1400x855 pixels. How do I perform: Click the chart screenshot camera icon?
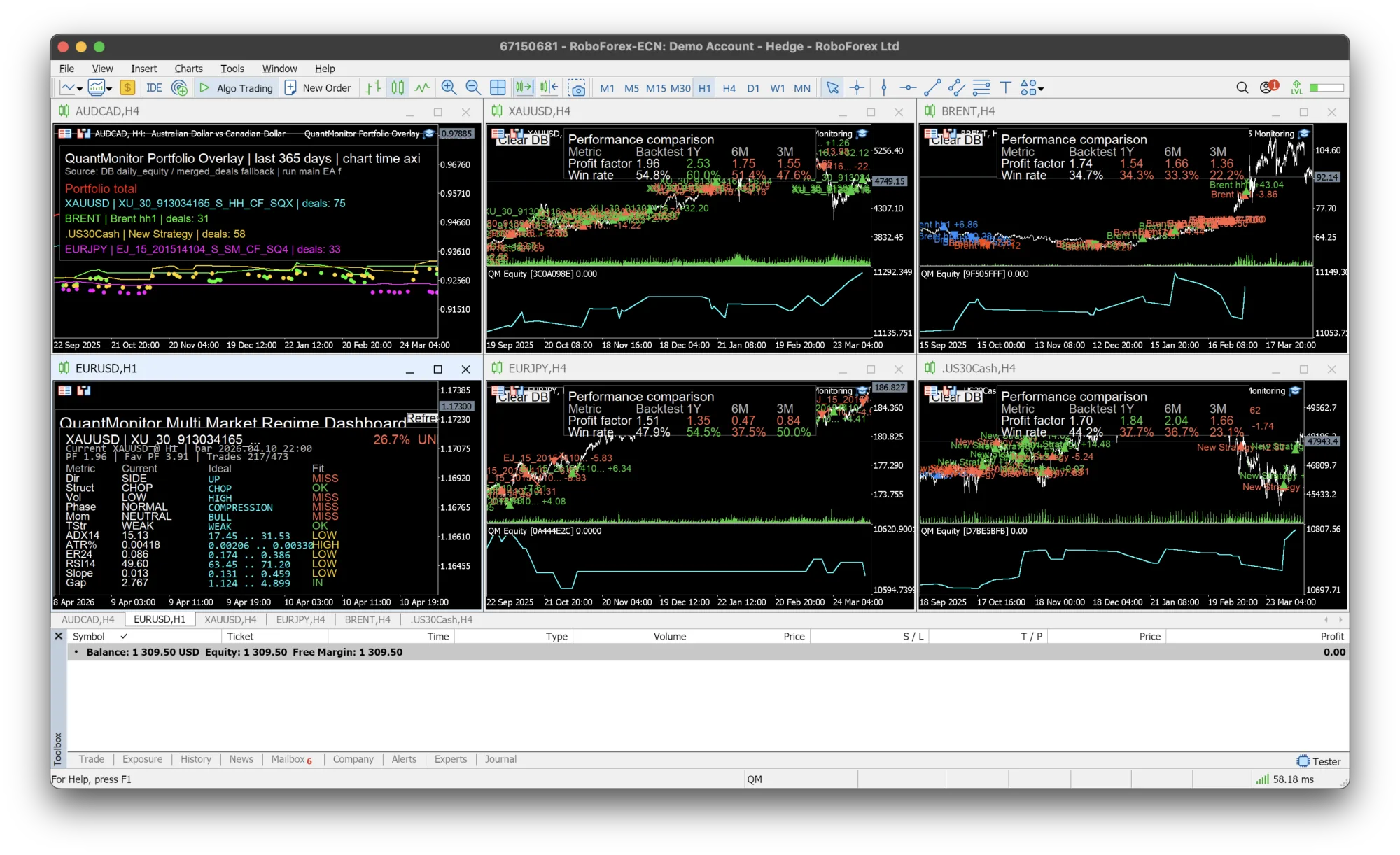pos(577,87)
